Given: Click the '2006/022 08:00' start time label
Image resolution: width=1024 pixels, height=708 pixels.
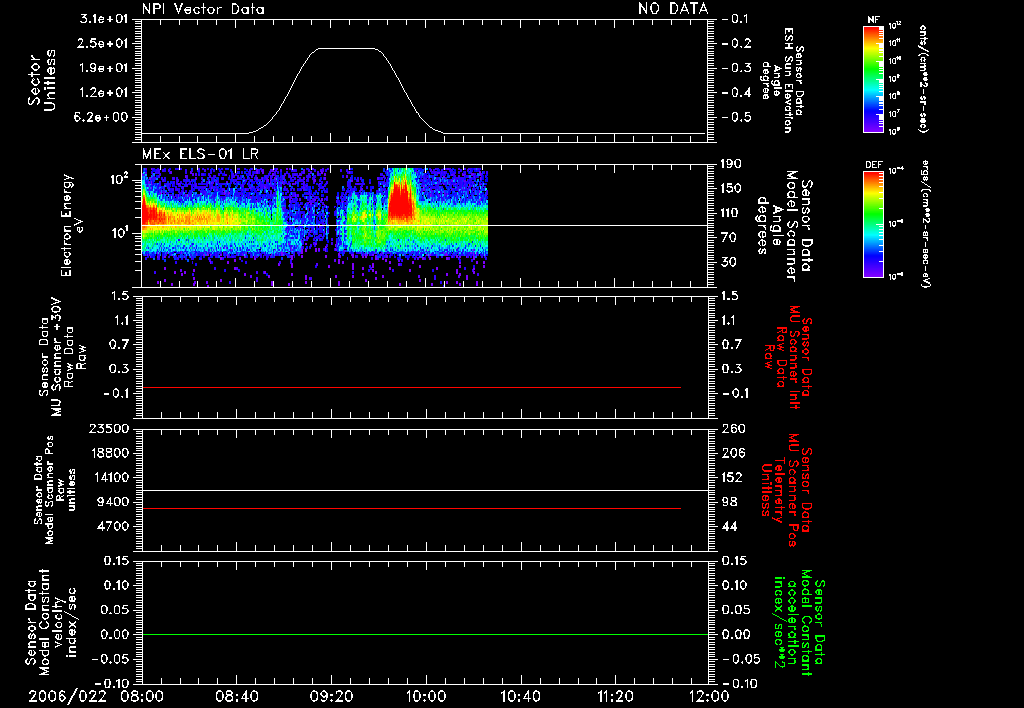Looking at the screenshot, I should (x=96, y=696).
